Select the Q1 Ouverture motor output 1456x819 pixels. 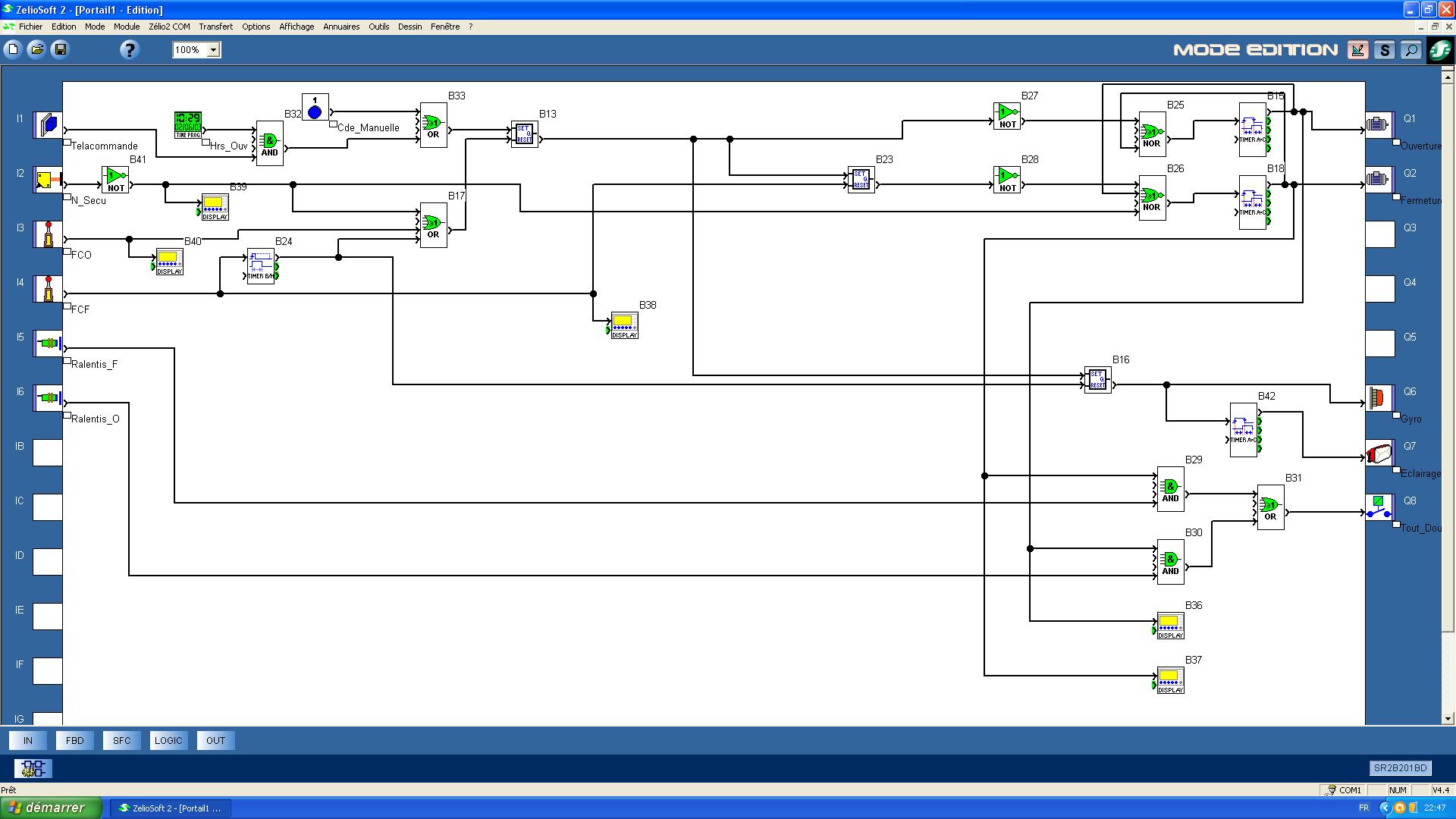1379,125
